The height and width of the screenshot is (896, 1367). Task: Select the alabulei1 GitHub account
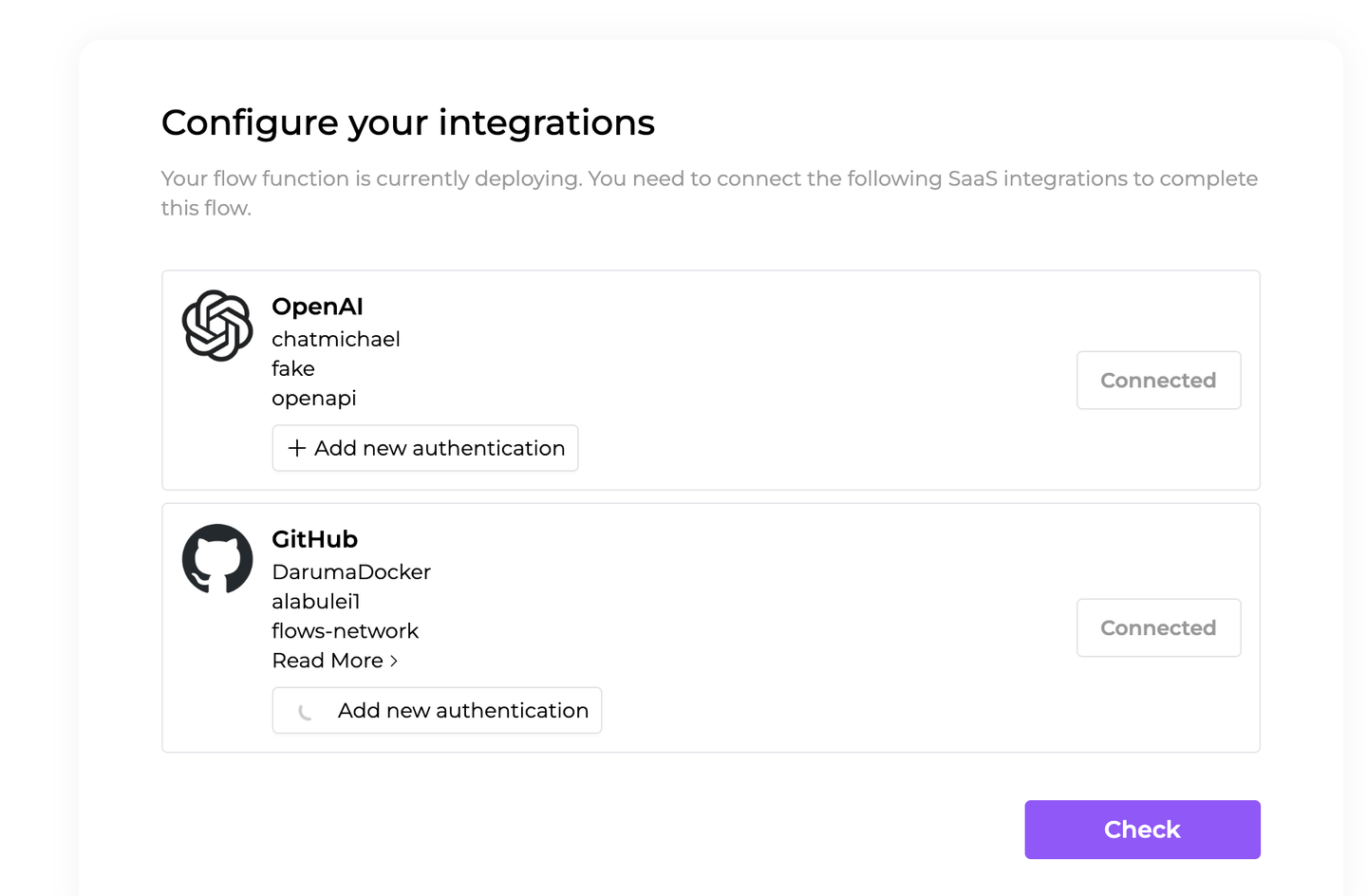[x=316, y=601]
